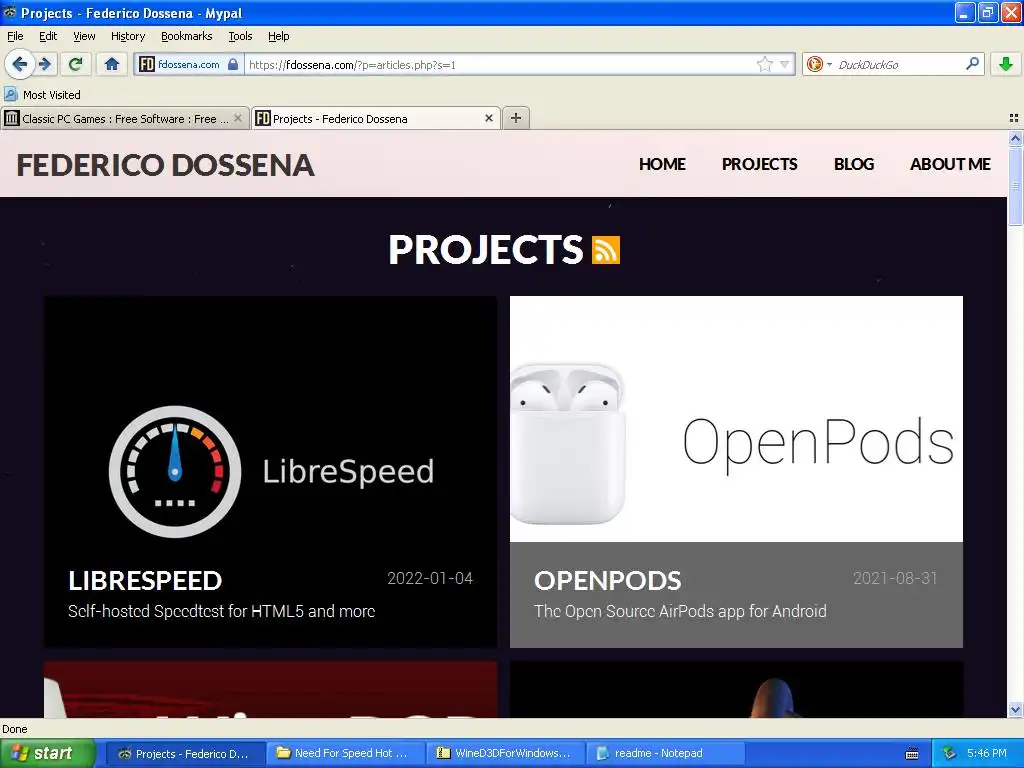Open the Bookmarks menu
Screen dimensions: 1024x768
[187, 36]
